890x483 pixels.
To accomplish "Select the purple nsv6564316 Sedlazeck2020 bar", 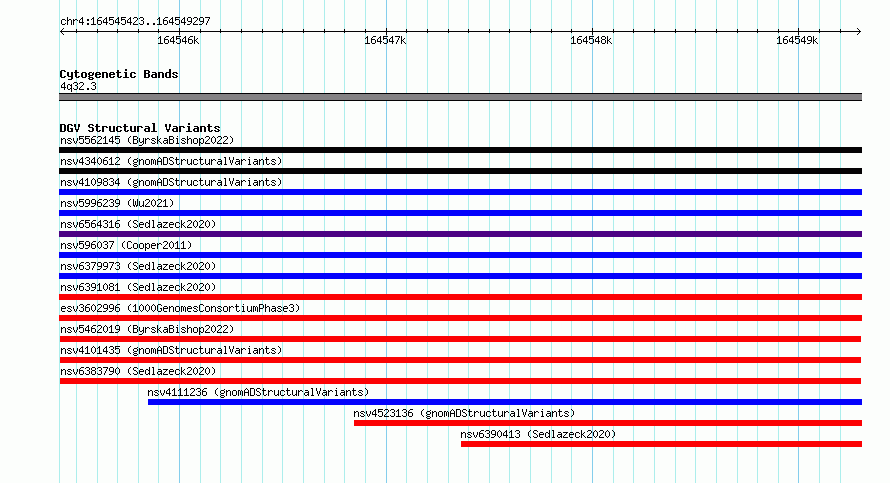I will click(x=460, y=234).
